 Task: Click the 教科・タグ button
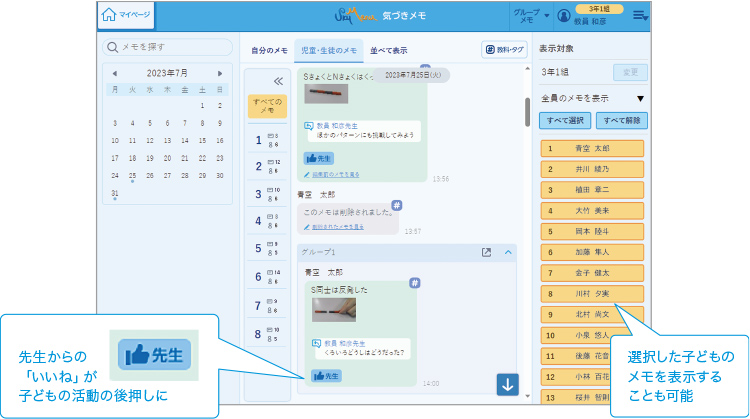[x=503, y=49]
